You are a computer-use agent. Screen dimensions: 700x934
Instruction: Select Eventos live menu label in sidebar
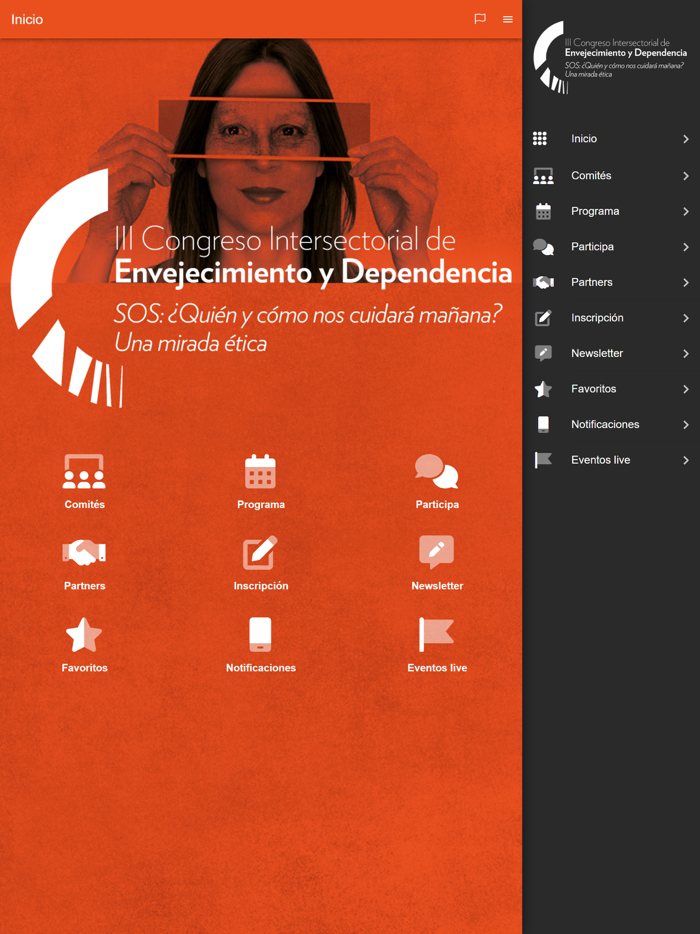[601, 460]
